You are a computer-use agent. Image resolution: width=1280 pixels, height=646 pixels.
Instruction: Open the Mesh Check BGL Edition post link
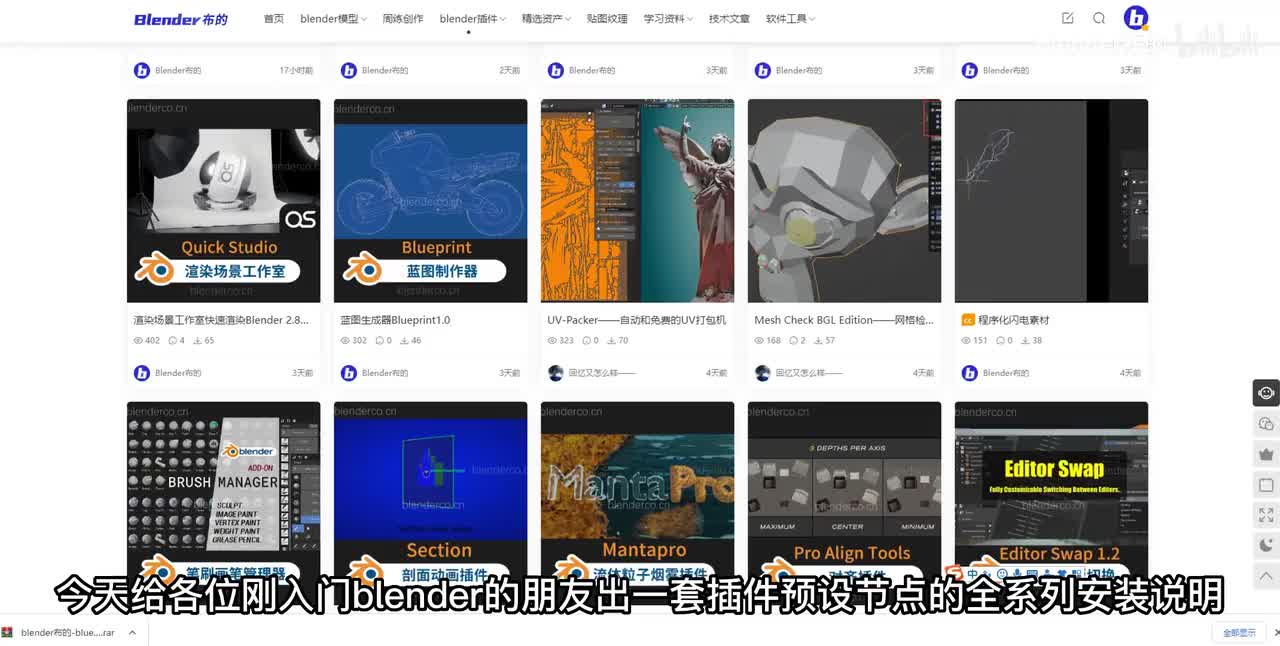[x=844, y=320]
